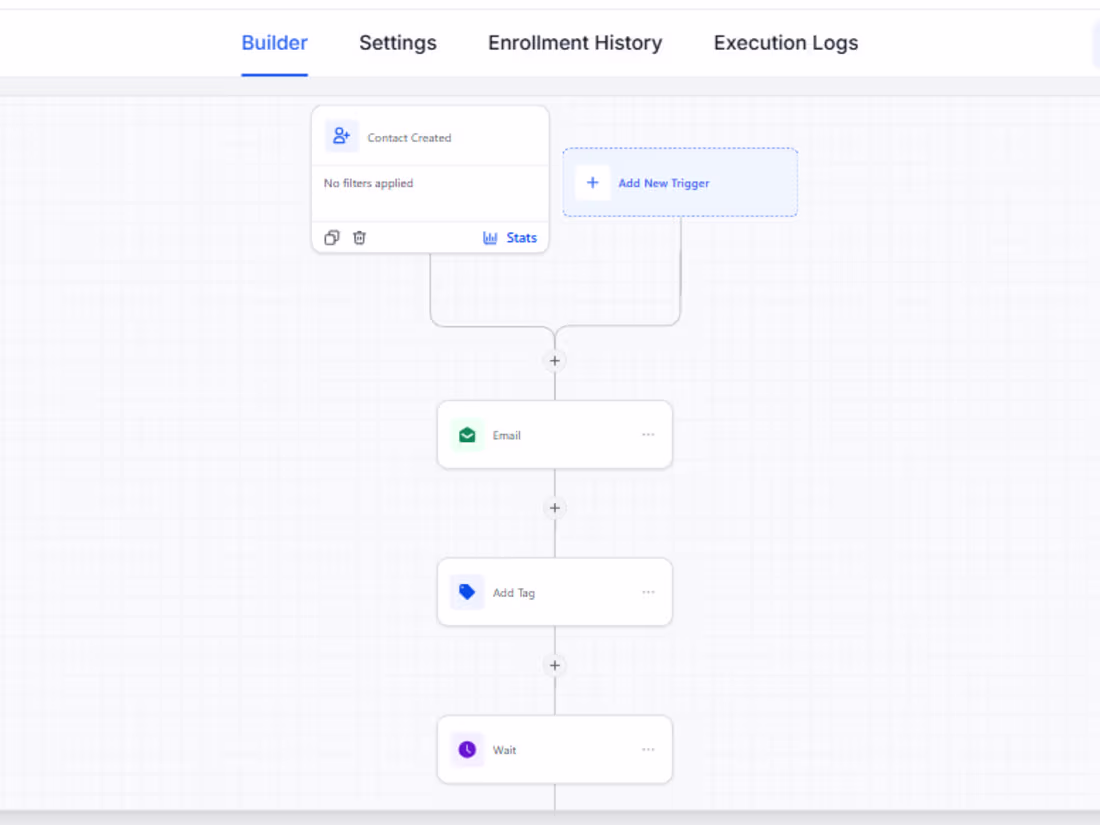
Task: Select the Email action label
Action: pos(507,436)
